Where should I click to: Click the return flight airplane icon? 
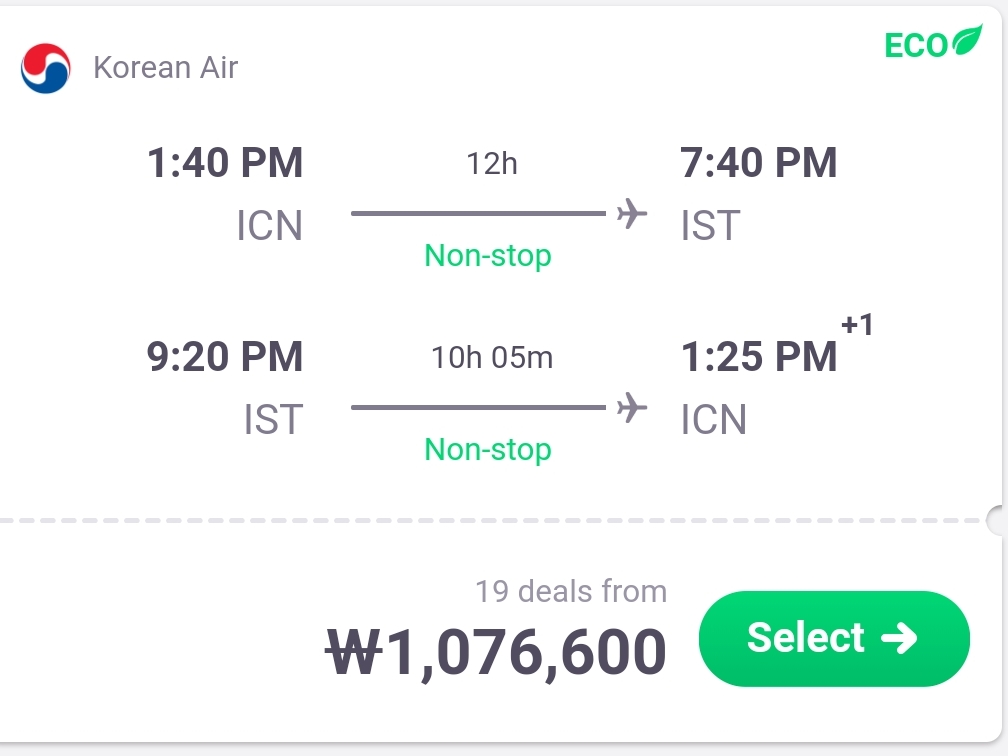point(631,407)
